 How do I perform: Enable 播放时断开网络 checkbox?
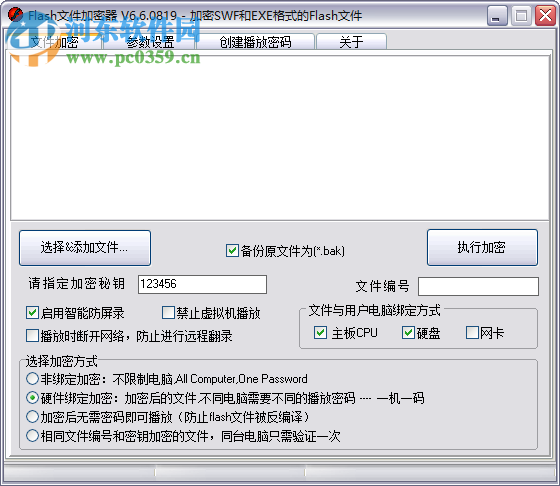click(32, 336)
